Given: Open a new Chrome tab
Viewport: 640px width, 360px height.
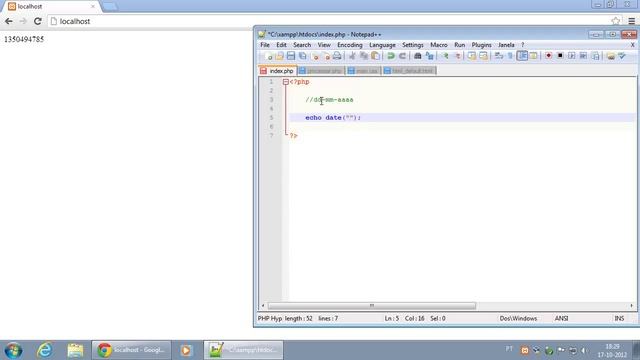Looking at the screenshot, I should pyautogui.click(x=109, y=7).
